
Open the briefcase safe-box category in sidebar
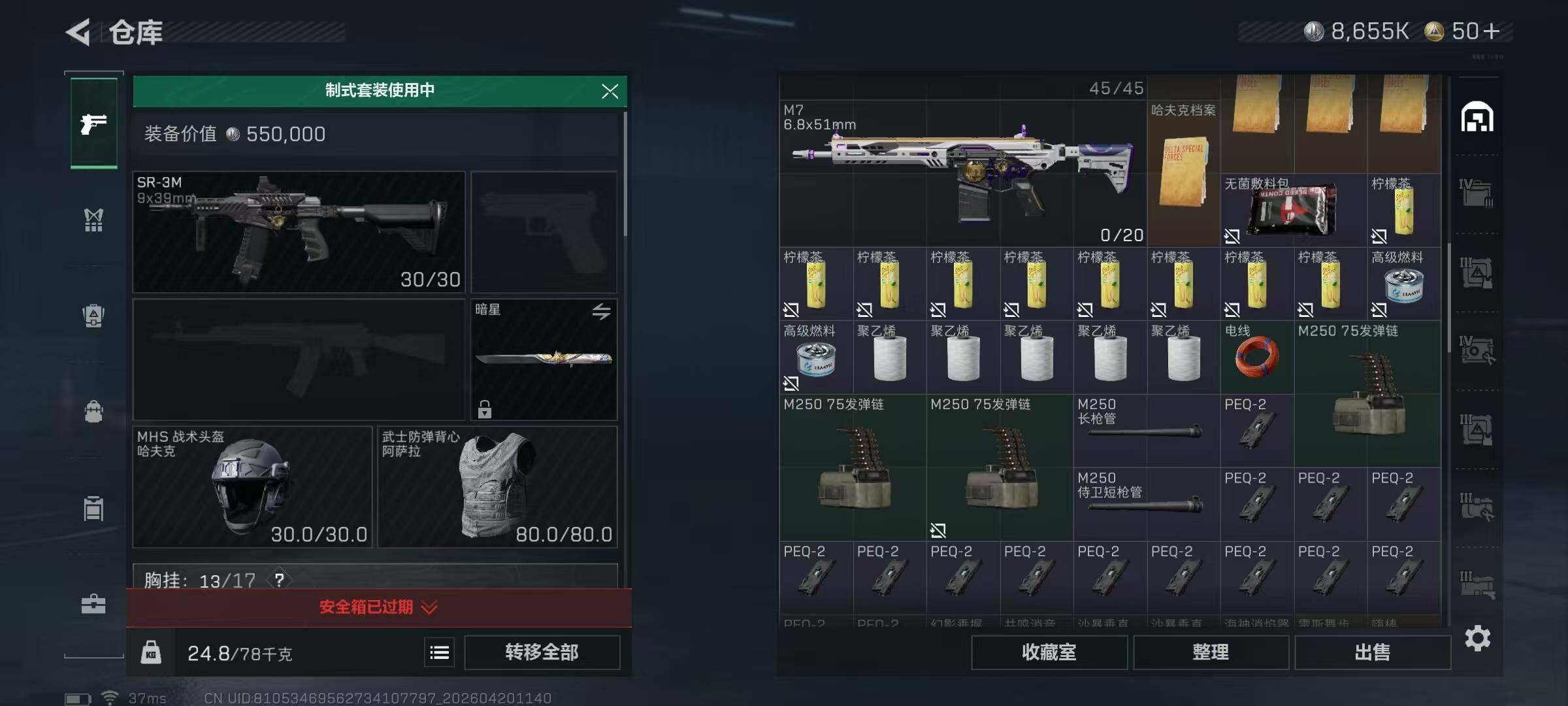[93, 603]
